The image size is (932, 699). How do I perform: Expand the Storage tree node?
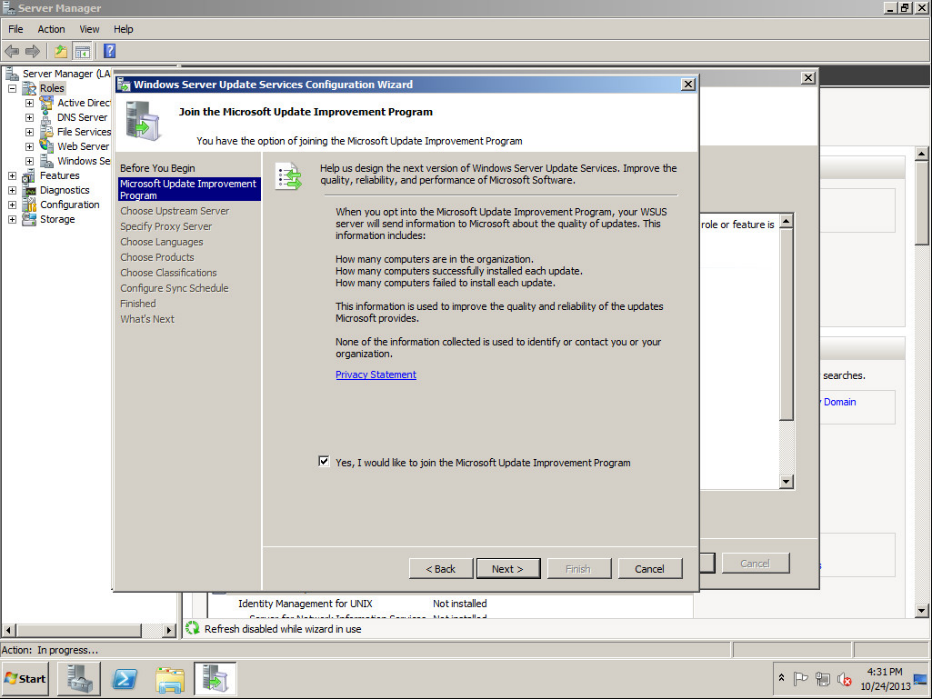(12, 219)
